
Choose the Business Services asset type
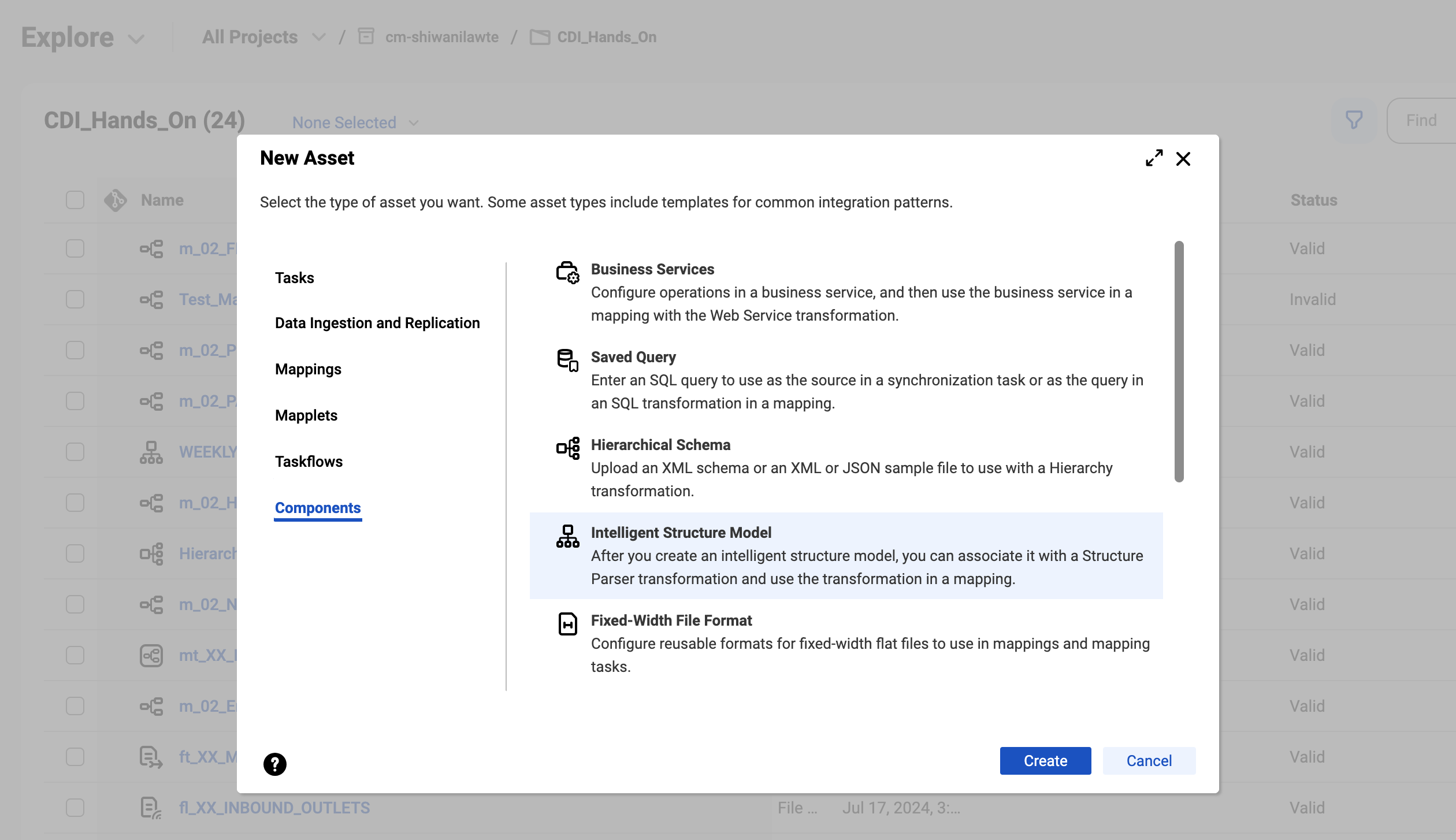click(x=846, y=292)
